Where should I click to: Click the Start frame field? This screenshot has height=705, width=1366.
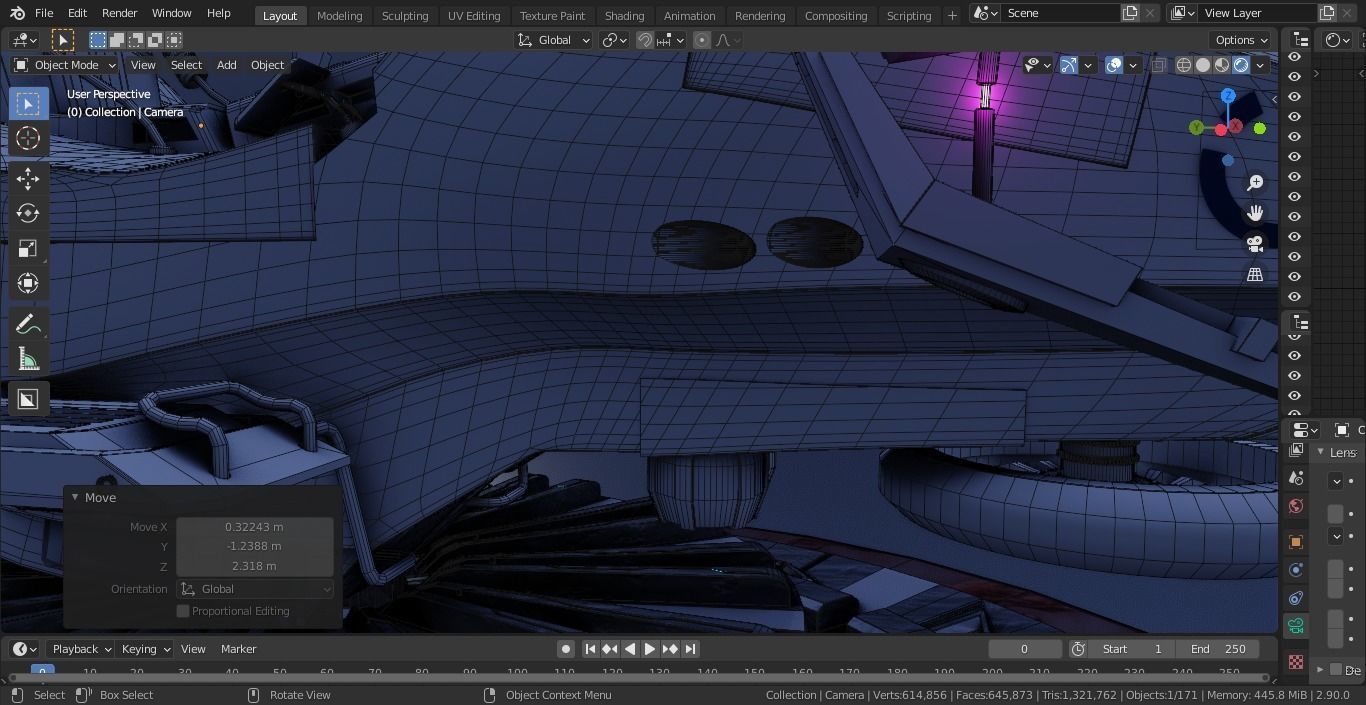[x=1132, y=649]
